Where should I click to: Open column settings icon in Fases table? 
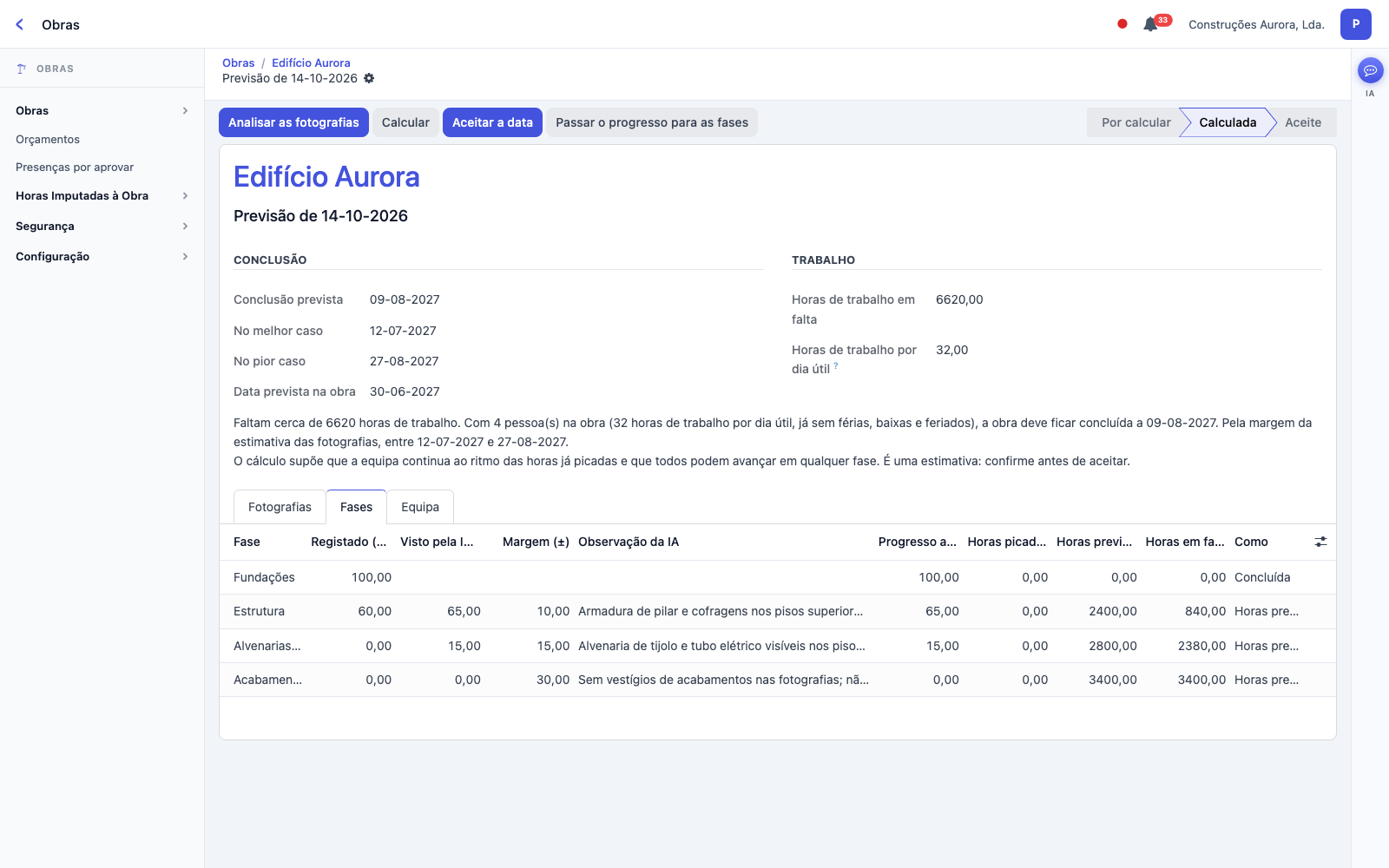1320,542
